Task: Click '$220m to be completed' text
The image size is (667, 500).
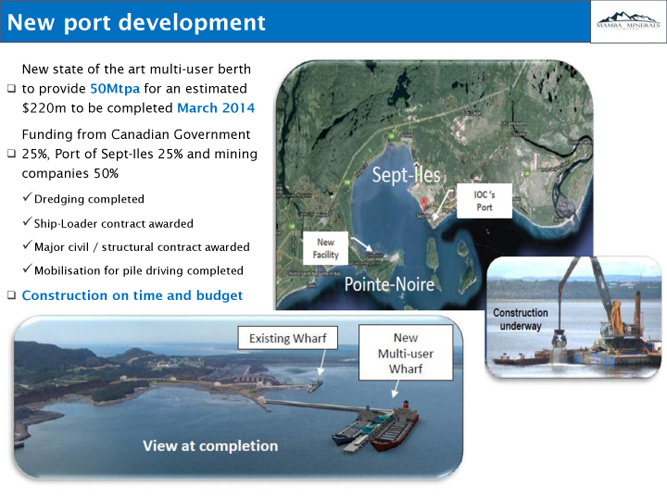Action: [x=98, y=108]
